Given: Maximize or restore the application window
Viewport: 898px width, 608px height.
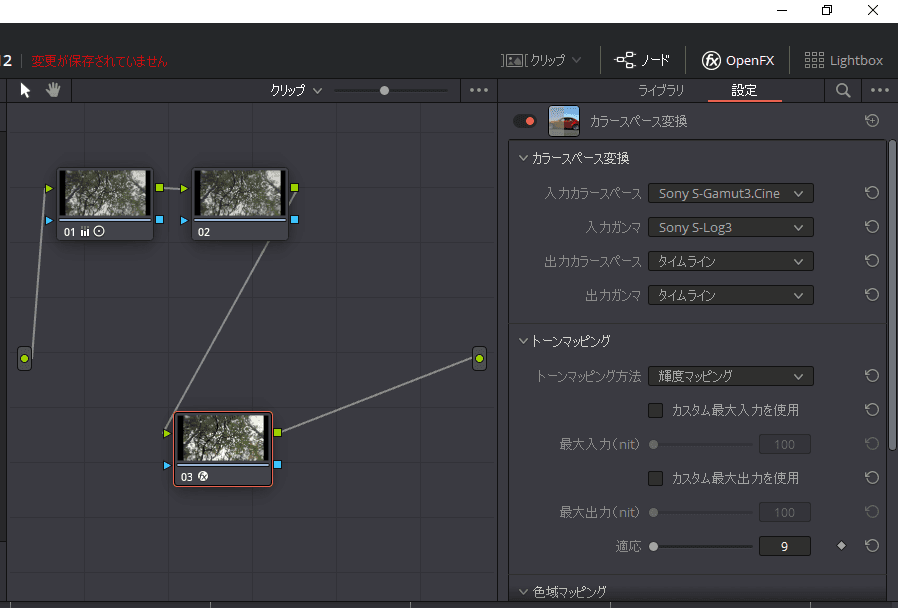Looking at the screenshot, I should (x=827, y=10).
